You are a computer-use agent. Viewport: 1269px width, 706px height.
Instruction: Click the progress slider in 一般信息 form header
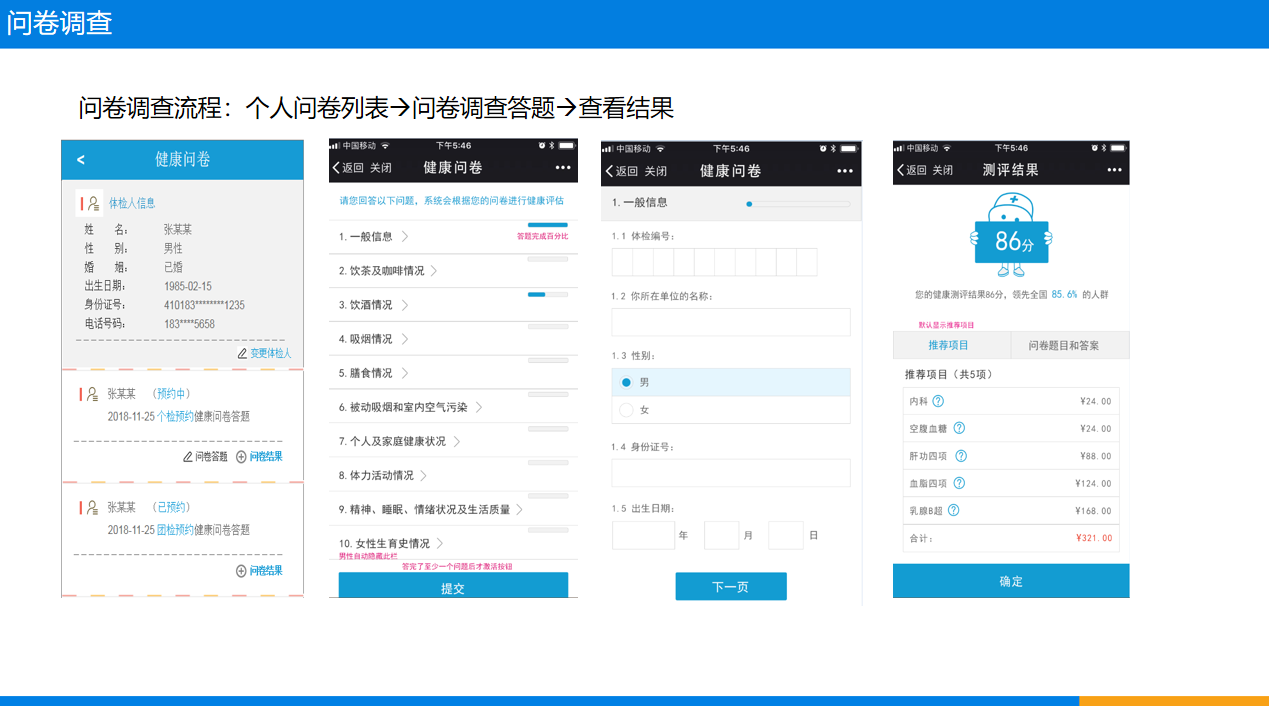799,204
